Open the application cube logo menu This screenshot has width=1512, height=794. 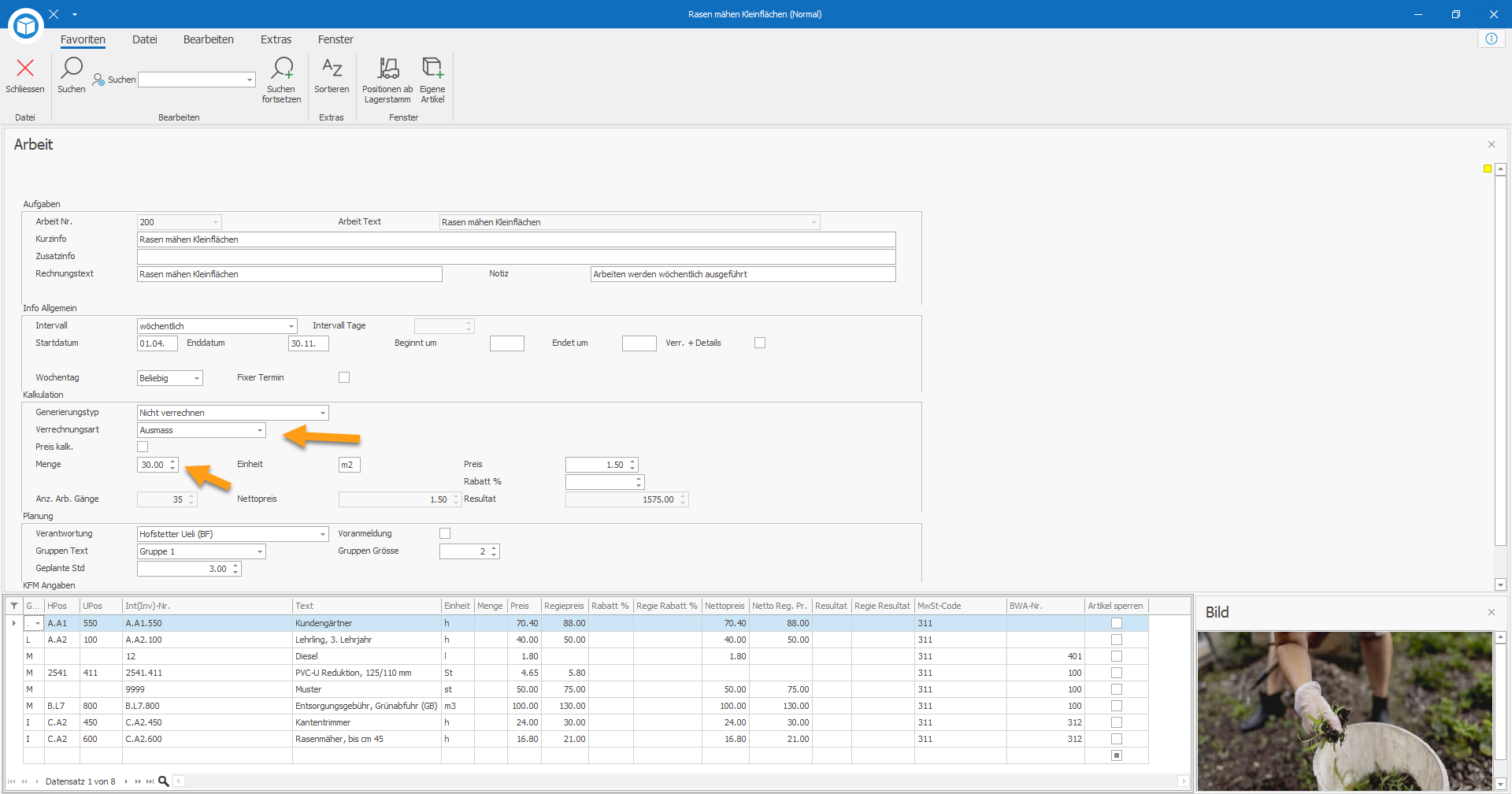pyautogui.click(x=26, y=26)
